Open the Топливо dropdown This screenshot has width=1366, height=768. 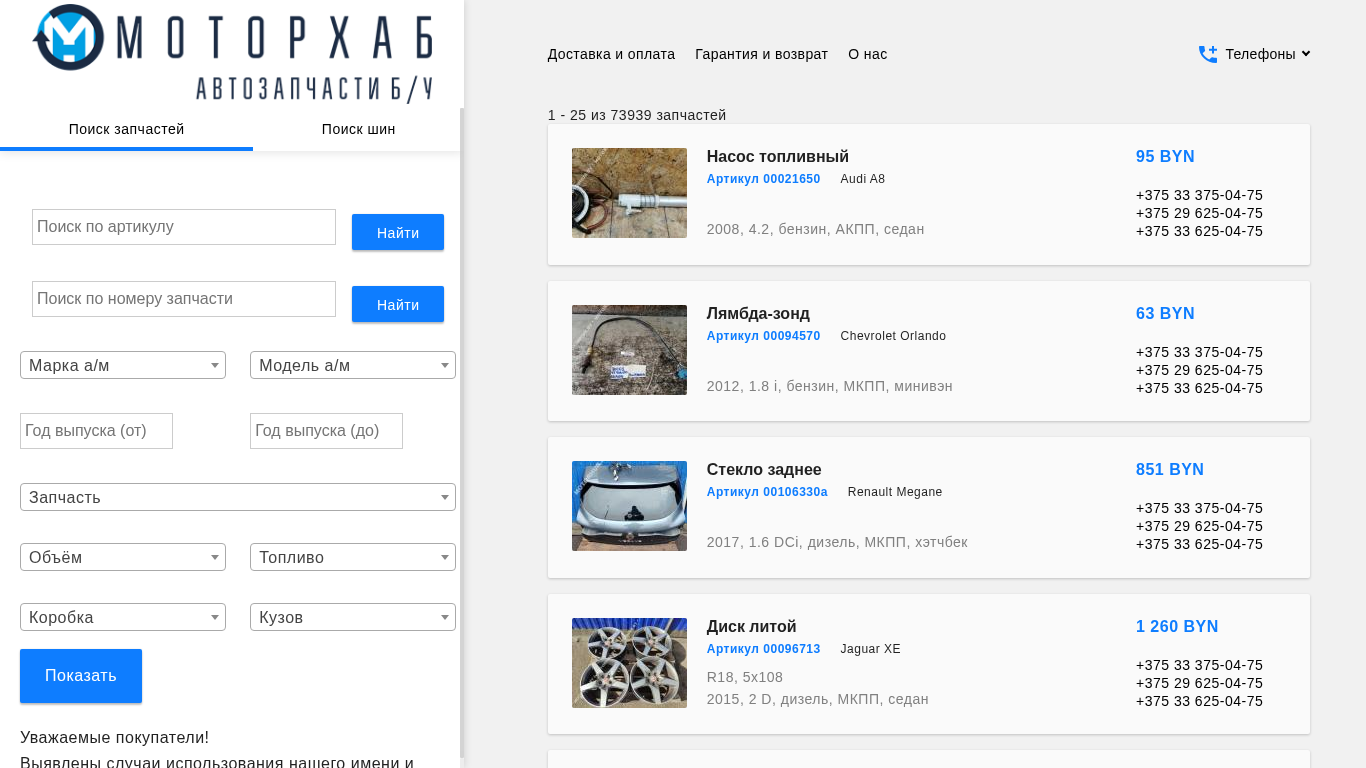pyautogui.click(x=353, y=557)
